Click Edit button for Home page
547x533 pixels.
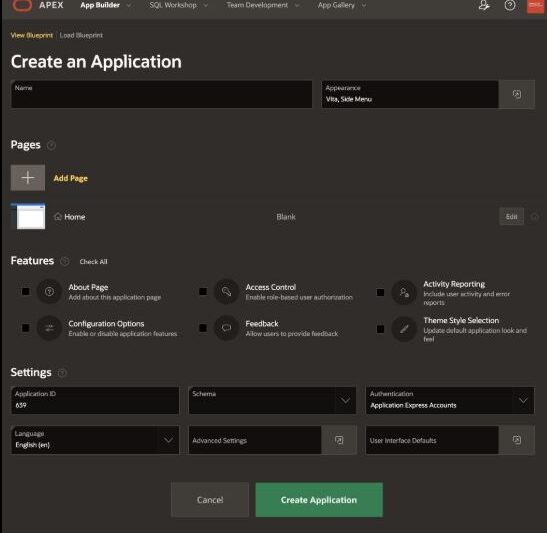[511, 217]
